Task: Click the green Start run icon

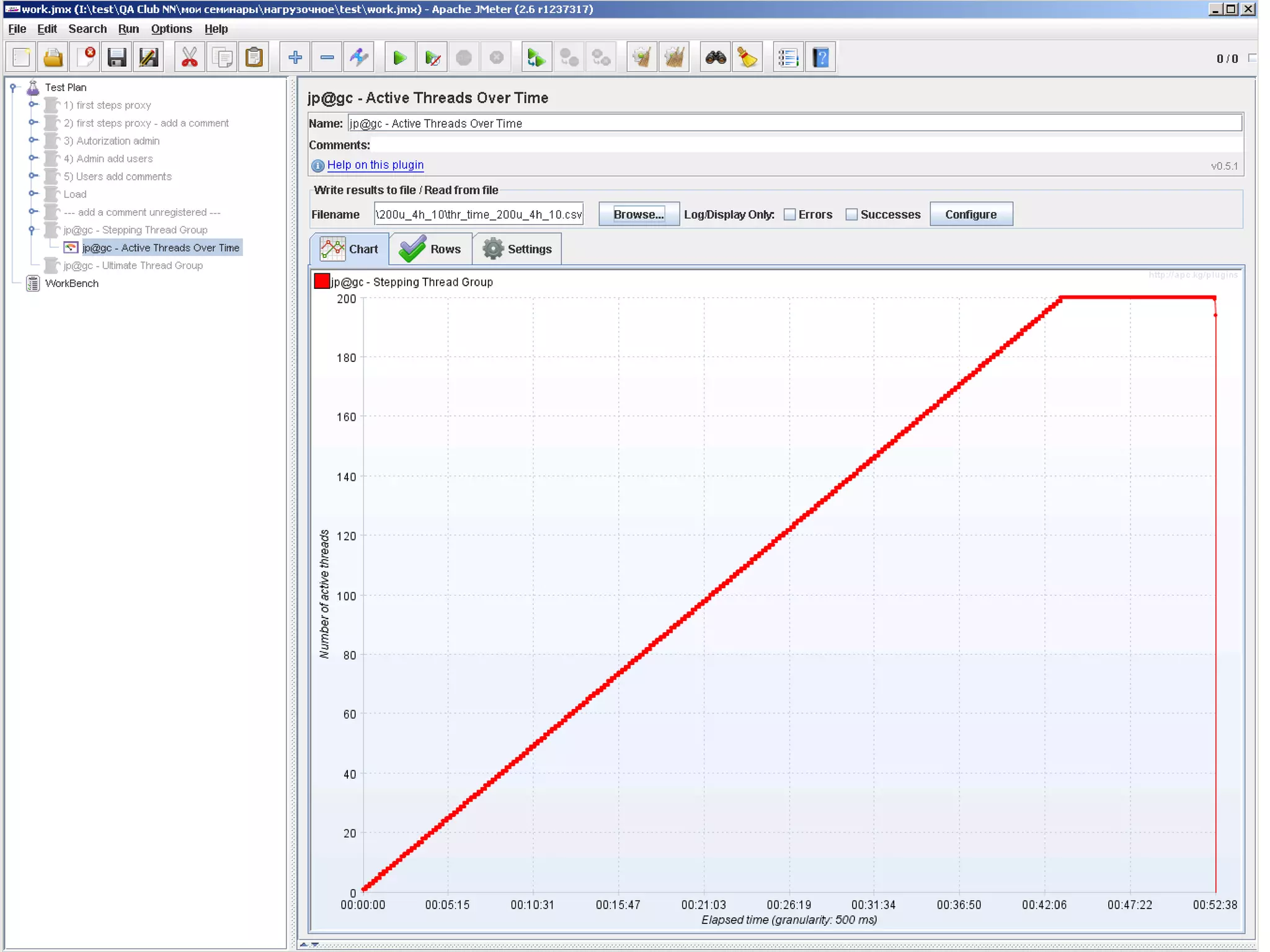Action: pos(399,58)
